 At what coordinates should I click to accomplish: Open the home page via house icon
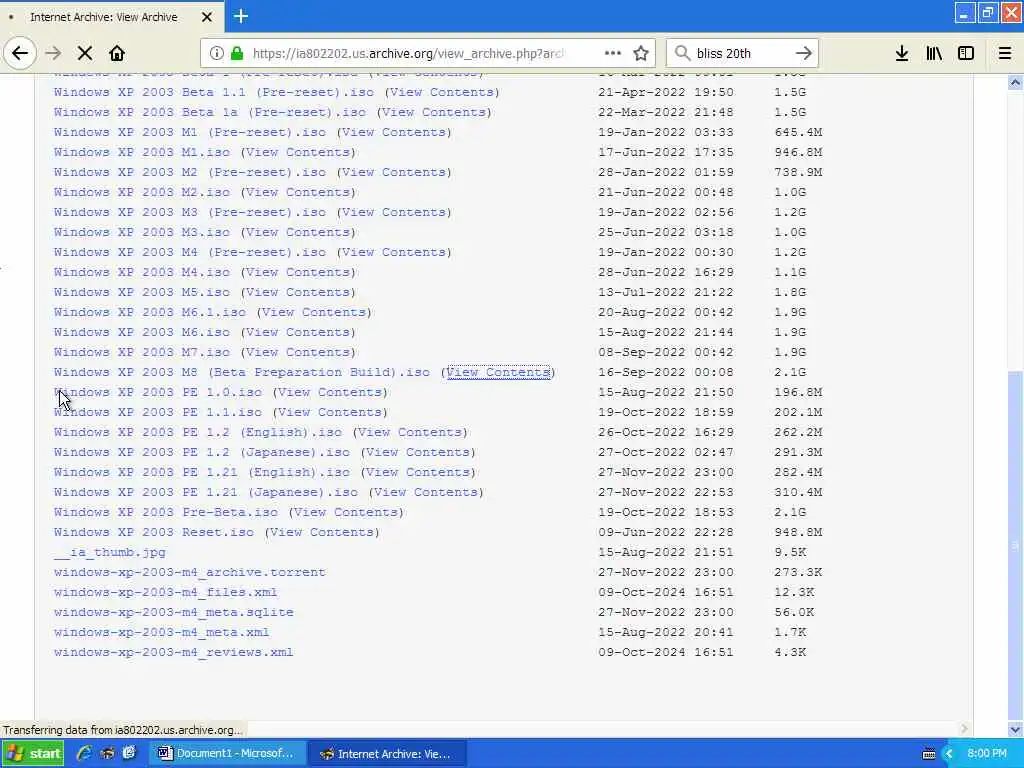(117, 53)
